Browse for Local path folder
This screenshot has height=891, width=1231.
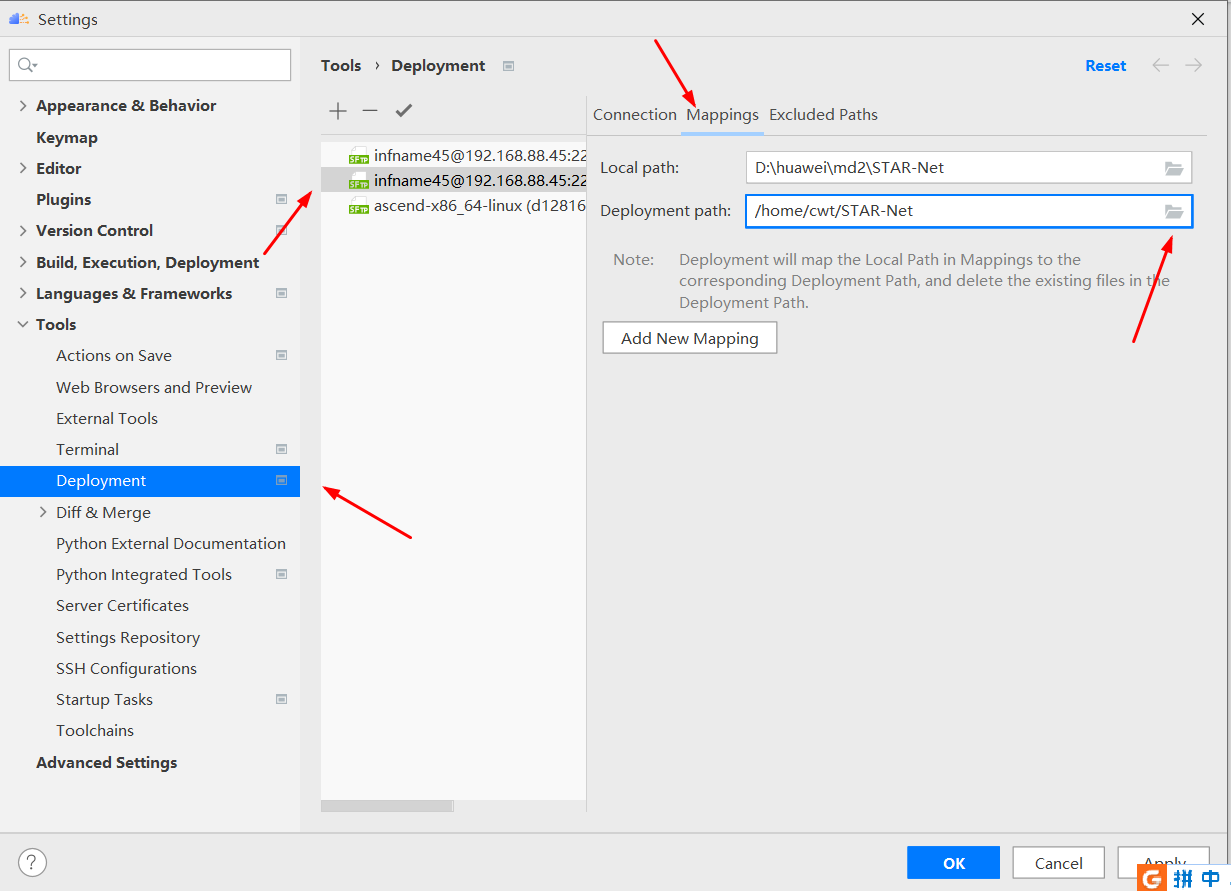coord(1174,168)
